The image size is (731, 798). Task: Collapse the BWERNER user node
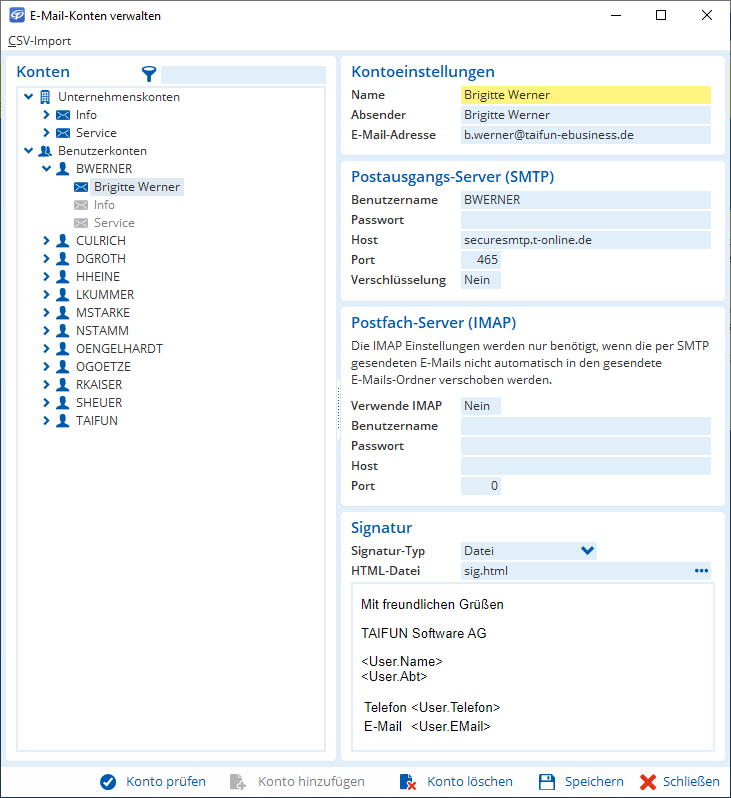pos(47,169)
